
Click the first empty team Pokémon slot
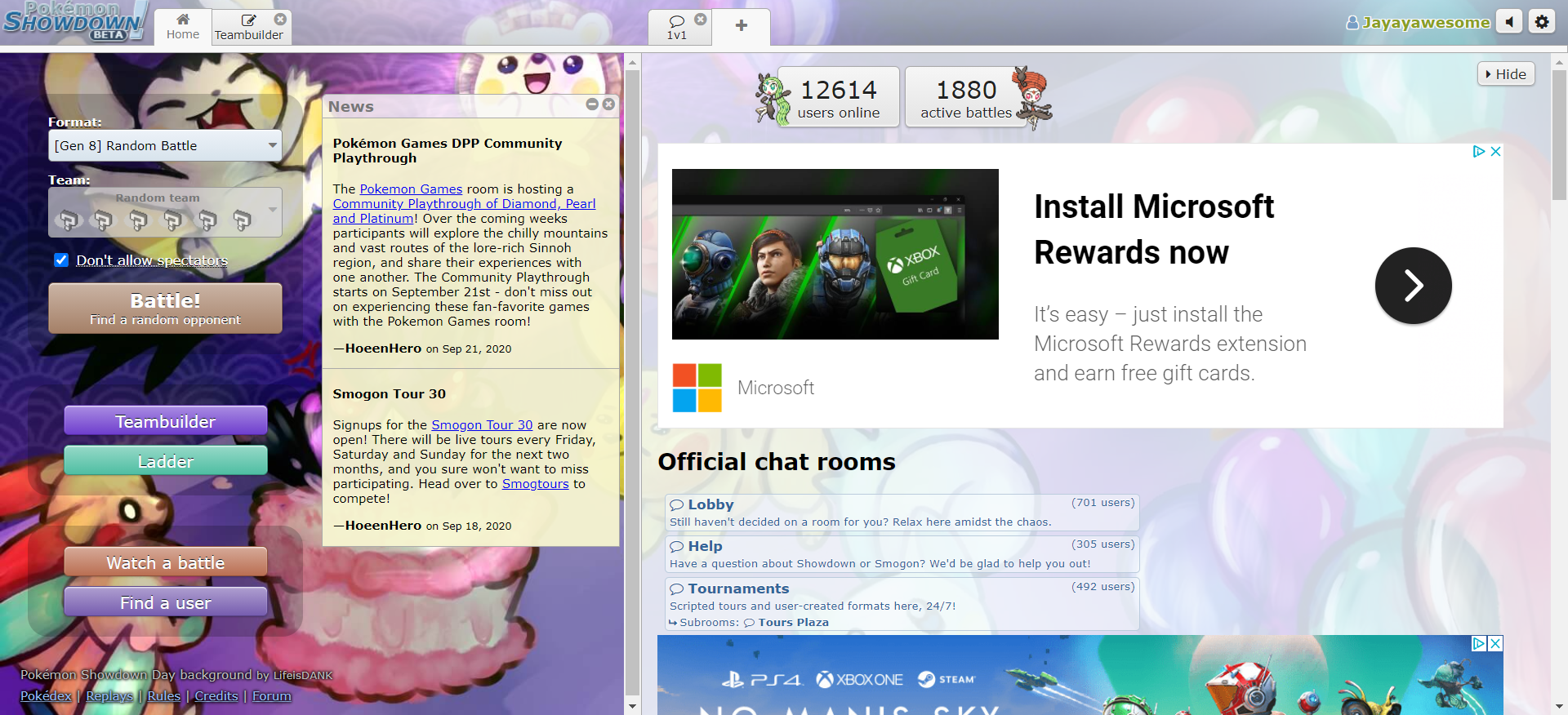pos(68,220)
